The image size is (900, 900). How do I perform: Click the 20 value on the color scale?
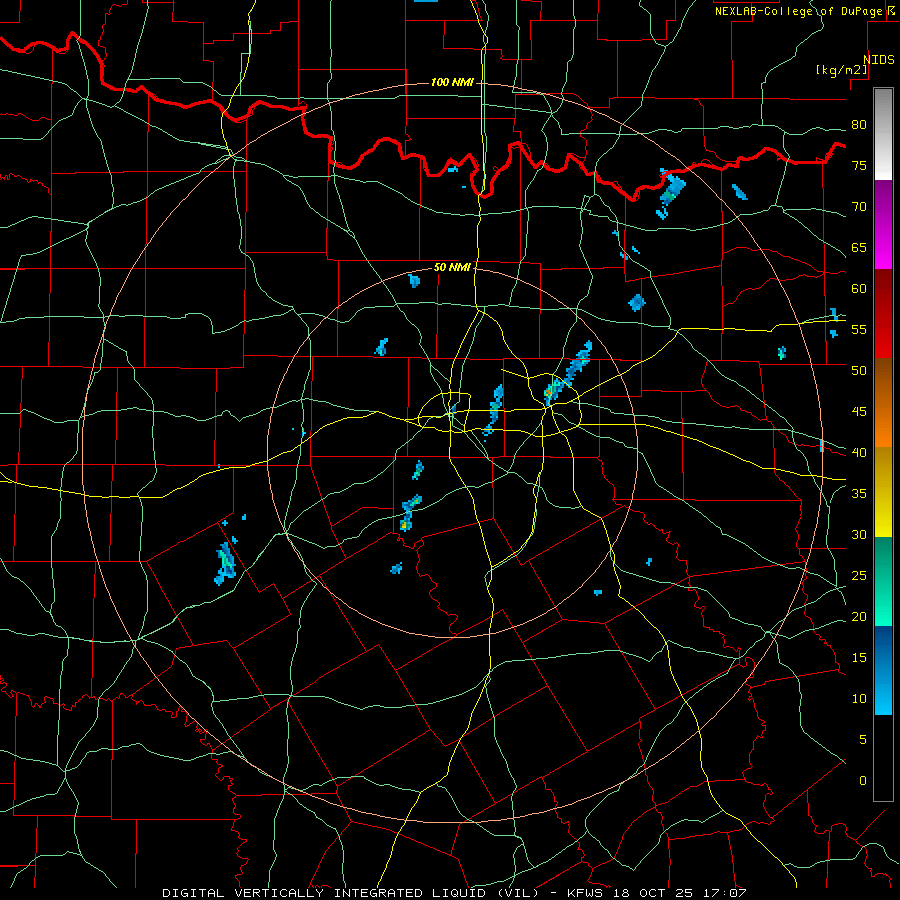859,616
